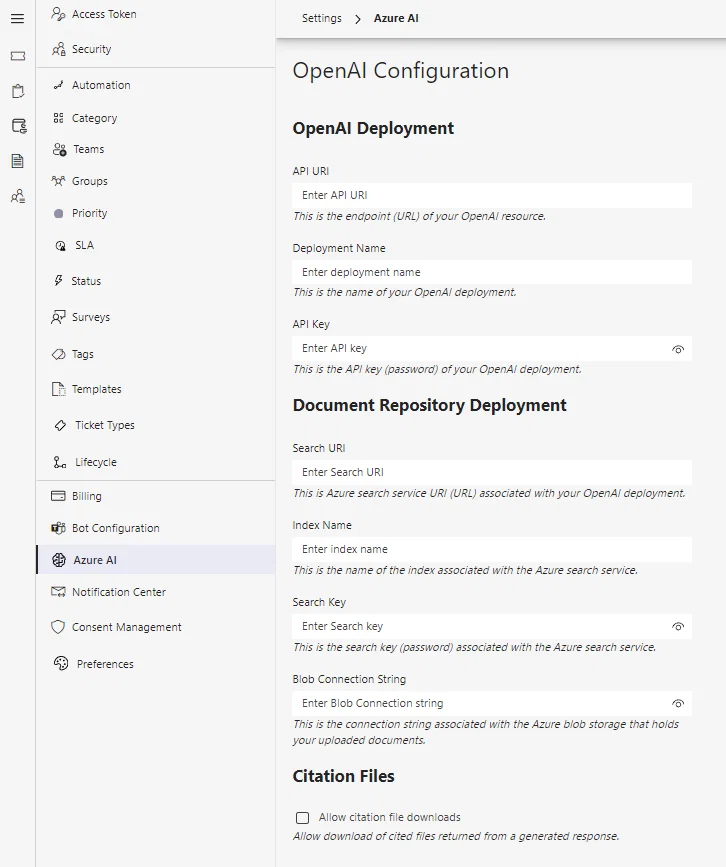Click the Preferences palette icon
Image resolution: width=726 pixels, height=867 pixels.
61,664
